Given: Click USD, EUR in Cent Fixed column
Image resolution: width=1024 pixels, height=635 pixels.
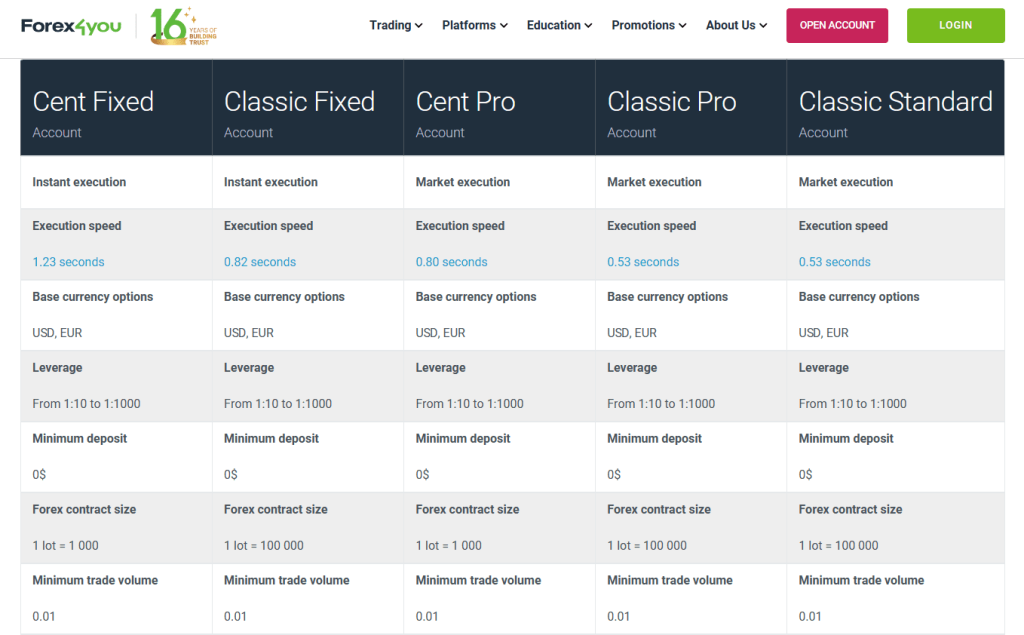Looking at the screenshot, I should [57, 333].
